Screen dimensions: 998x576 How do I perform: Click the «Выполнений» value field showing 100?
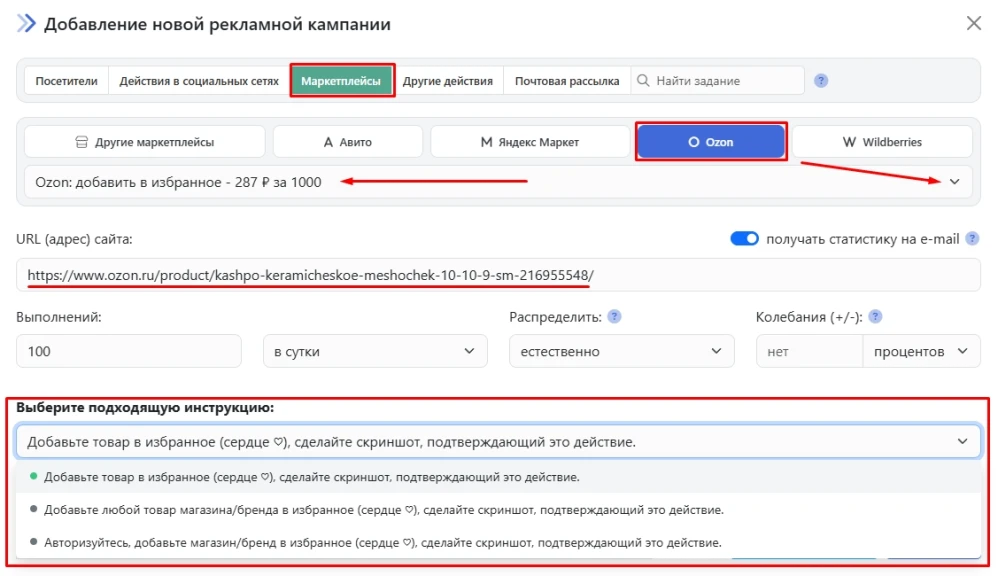click(x=130, y=351)
